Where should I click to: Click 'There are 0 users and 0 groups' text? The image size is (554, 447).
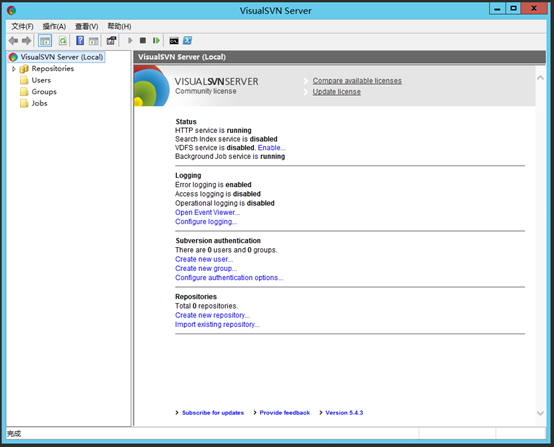[226, 250]
